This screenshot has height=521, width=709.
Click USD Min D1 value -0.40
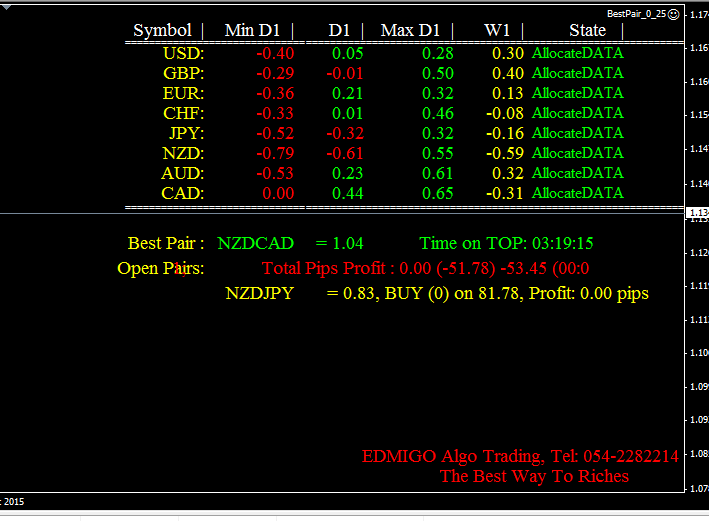click(275, 53)
